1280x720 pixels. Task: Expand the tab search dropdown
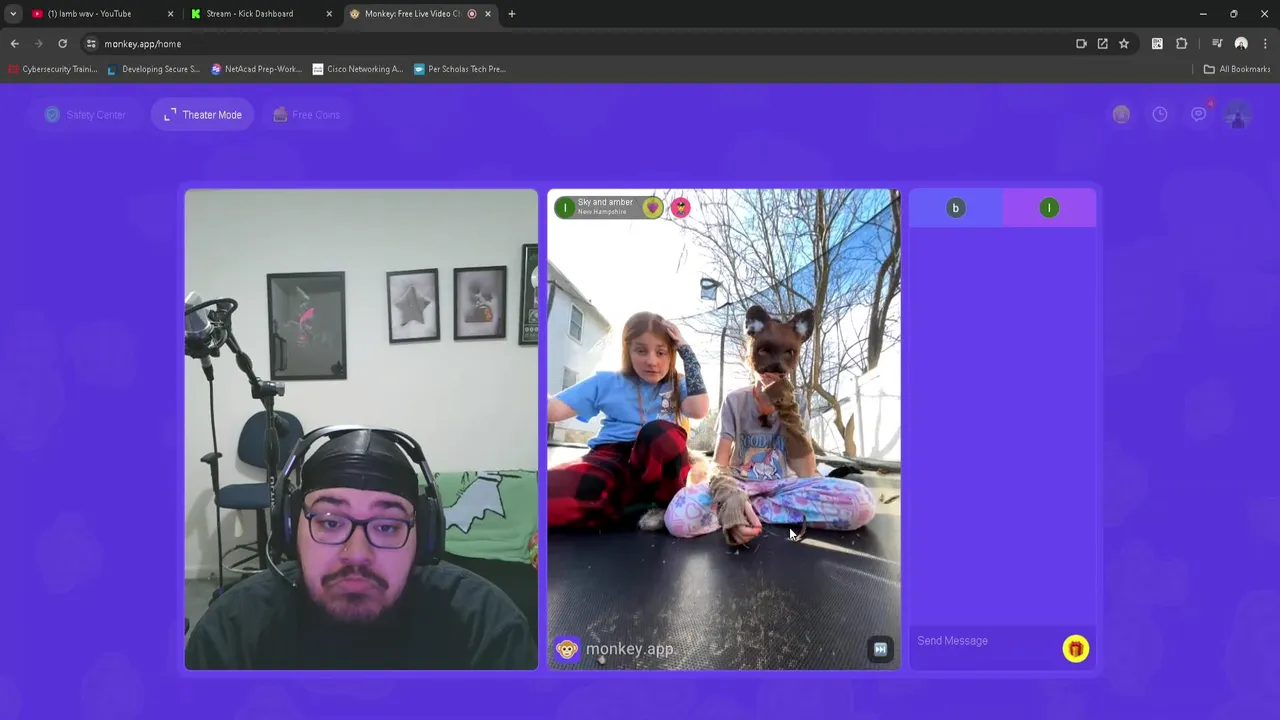pos(13,14)
